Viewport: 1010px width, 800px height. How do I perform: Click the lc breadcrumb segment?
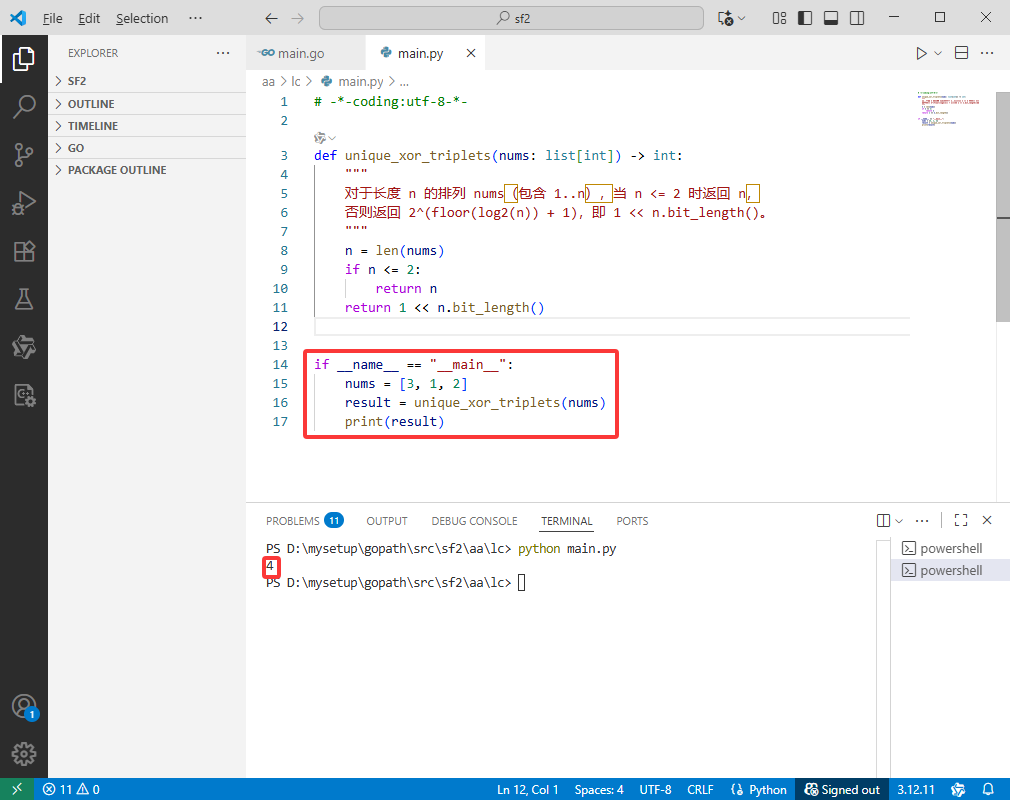(x=295, y=81)
